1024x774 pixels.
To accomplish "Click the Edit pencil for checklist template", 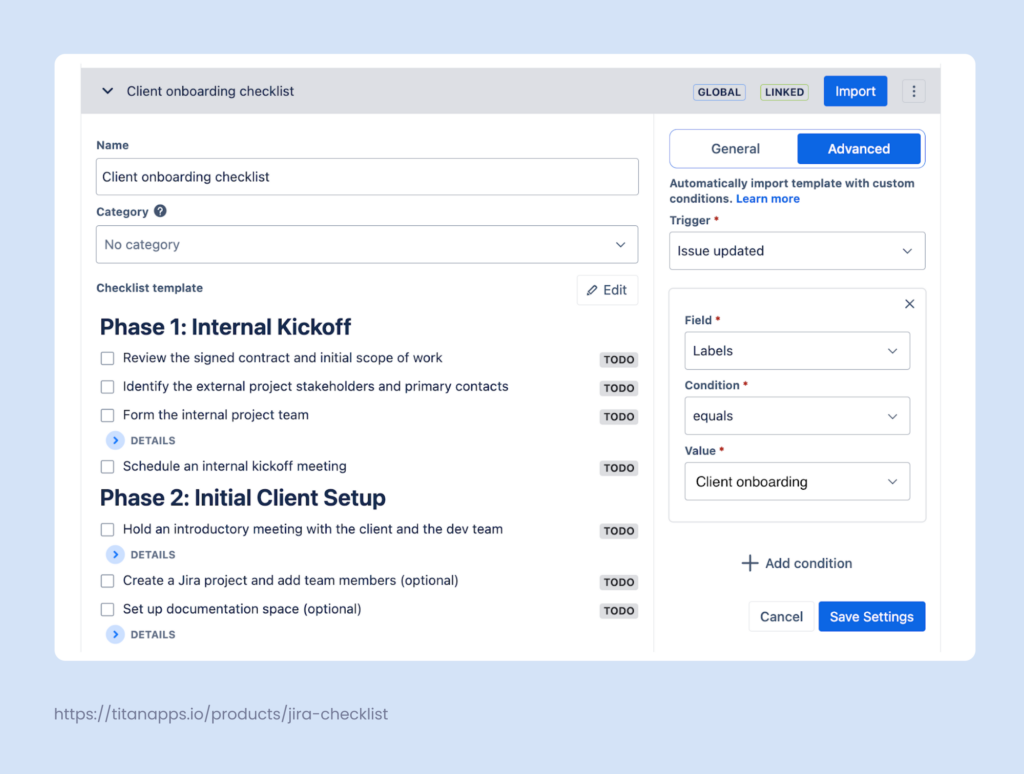I will (607, 290).
